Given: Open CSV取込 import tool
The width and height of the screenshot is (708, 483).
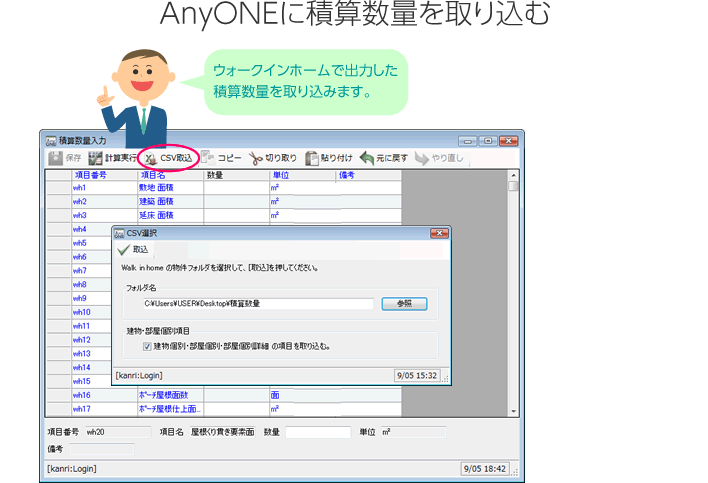Looking at the screenshot, I should coord(169,158).
